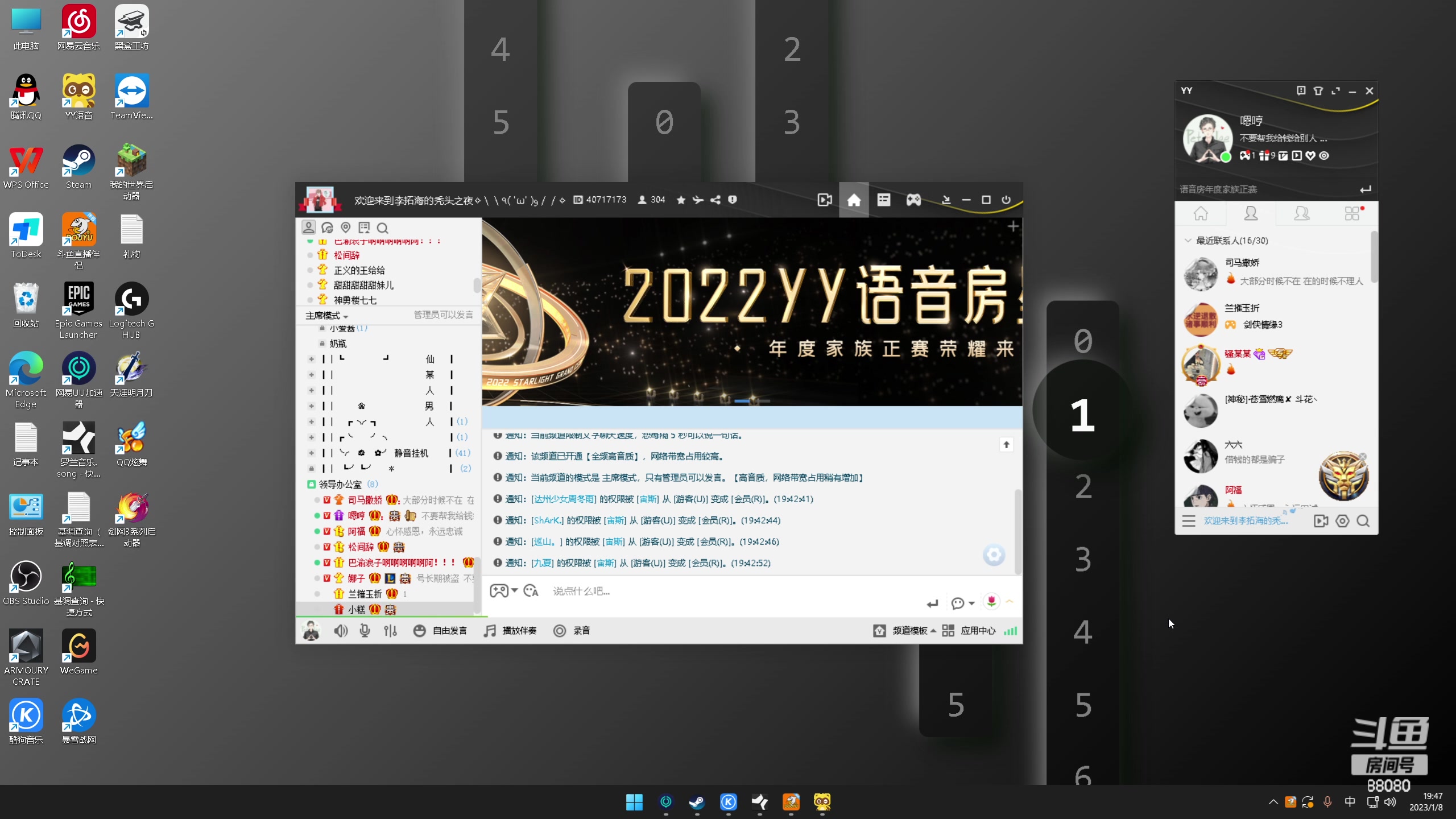Click the 说点什么吧 chat input field

[626, 591]
